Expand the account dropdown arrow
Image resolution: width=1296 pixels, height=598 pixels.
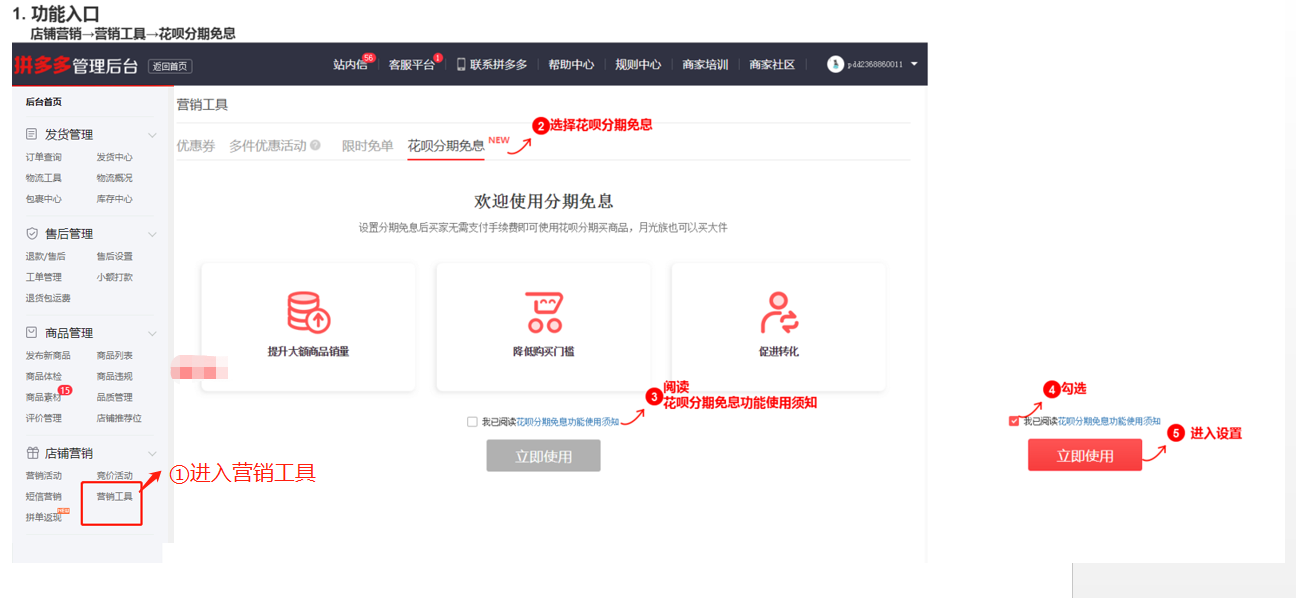tap(914, 64)
